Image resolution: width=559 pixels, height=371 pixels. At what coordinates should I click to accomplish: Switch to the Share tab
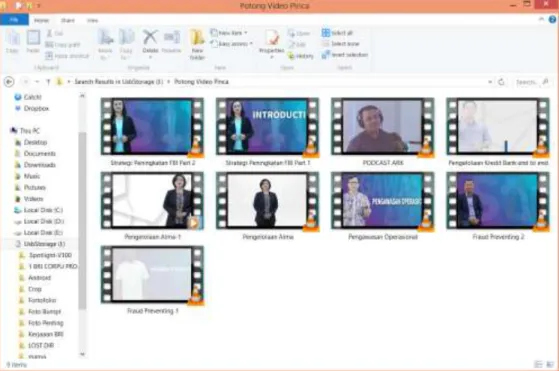pyautogui.click(x=68, y=20)
